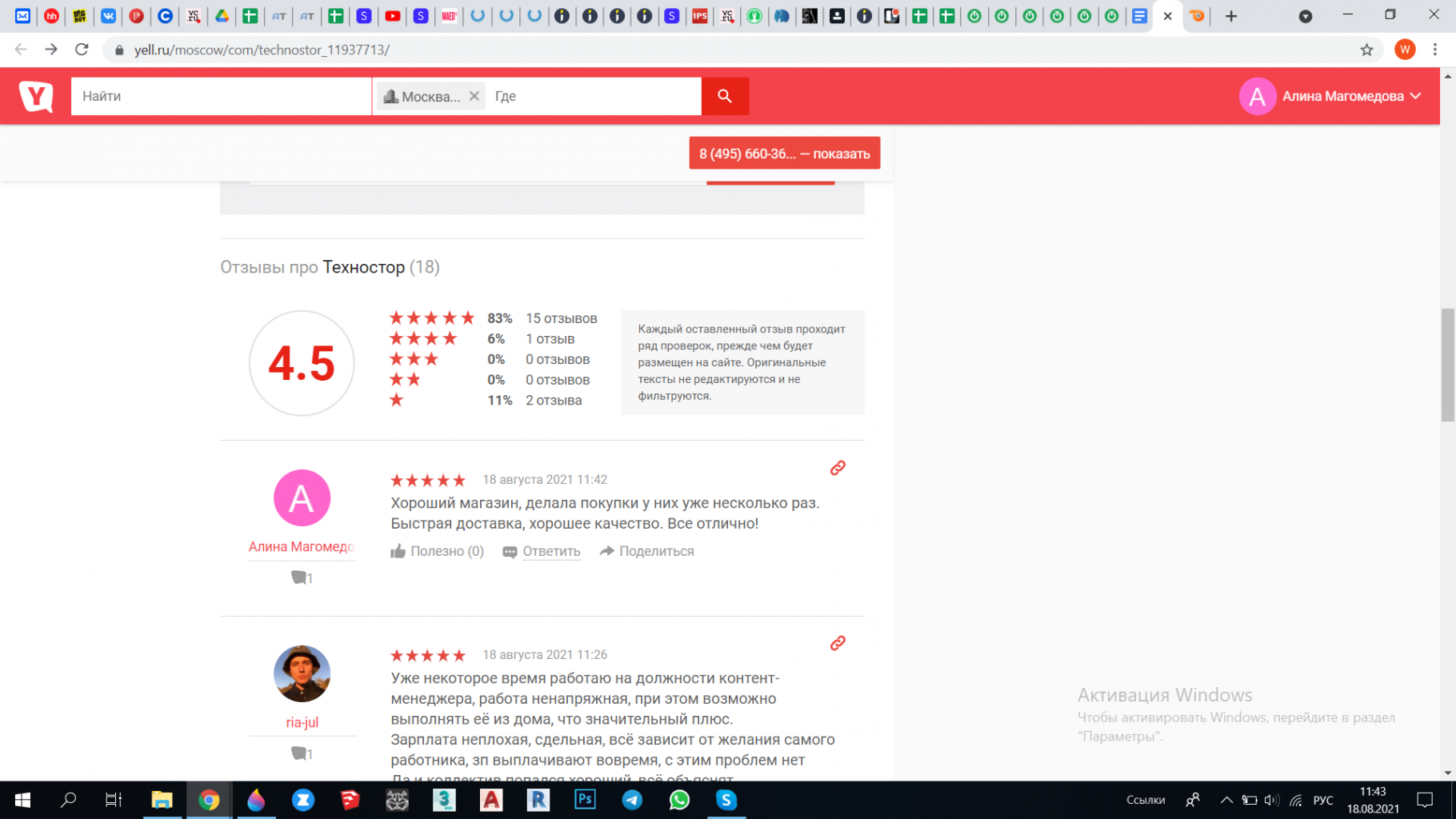Copy permalink of ria-jul's review
Screen dimensions: 1456x819
[838, 643]
